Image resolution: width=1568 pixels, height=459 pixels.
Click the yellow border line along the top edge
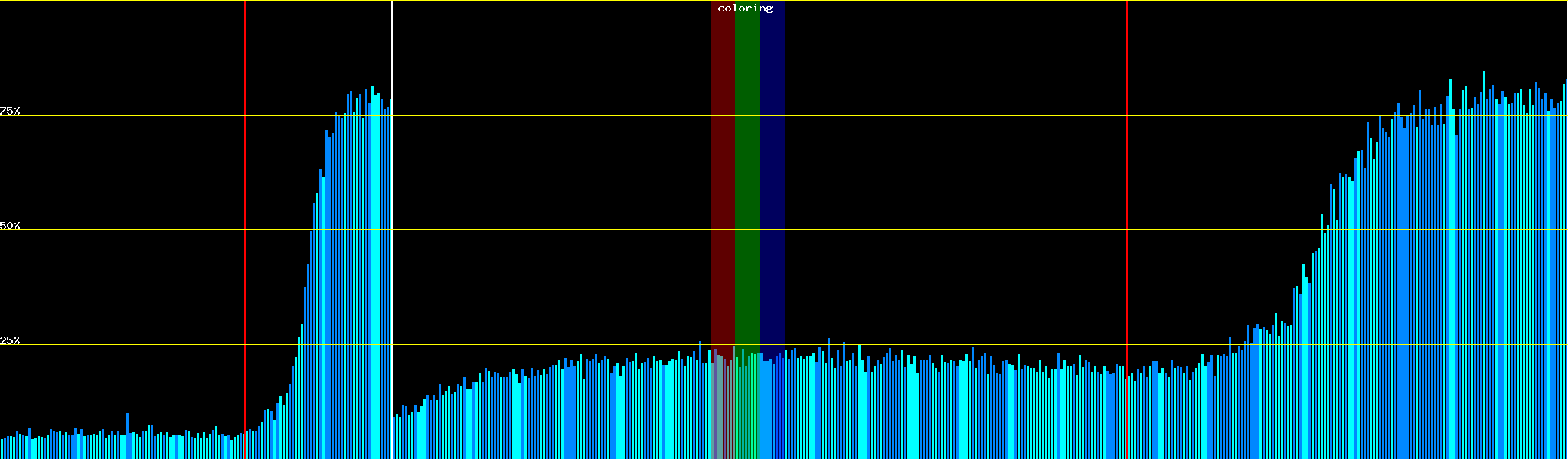point(919,1)
